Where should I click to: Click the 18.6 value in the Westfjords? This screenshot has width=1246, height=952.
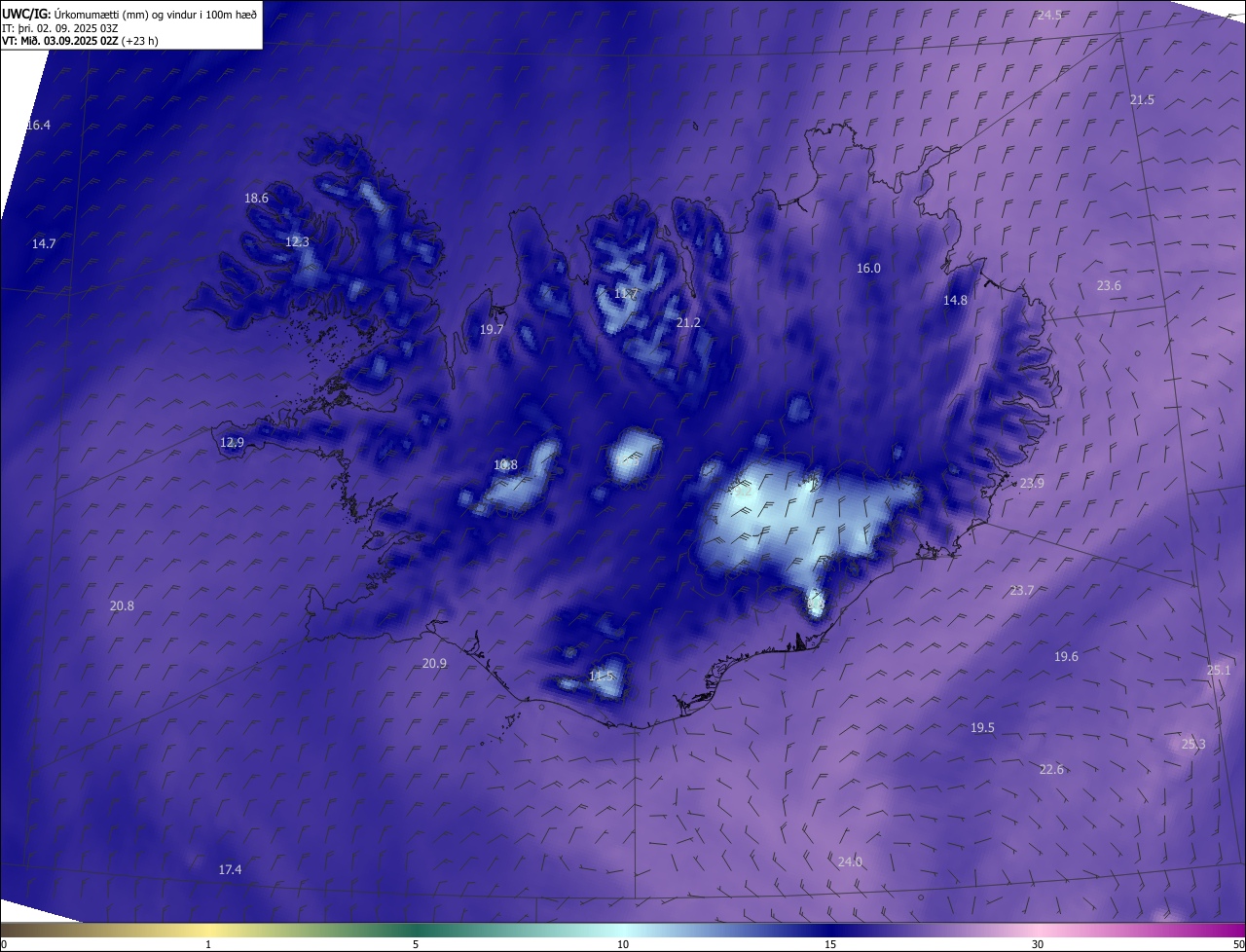pos(256,199)
